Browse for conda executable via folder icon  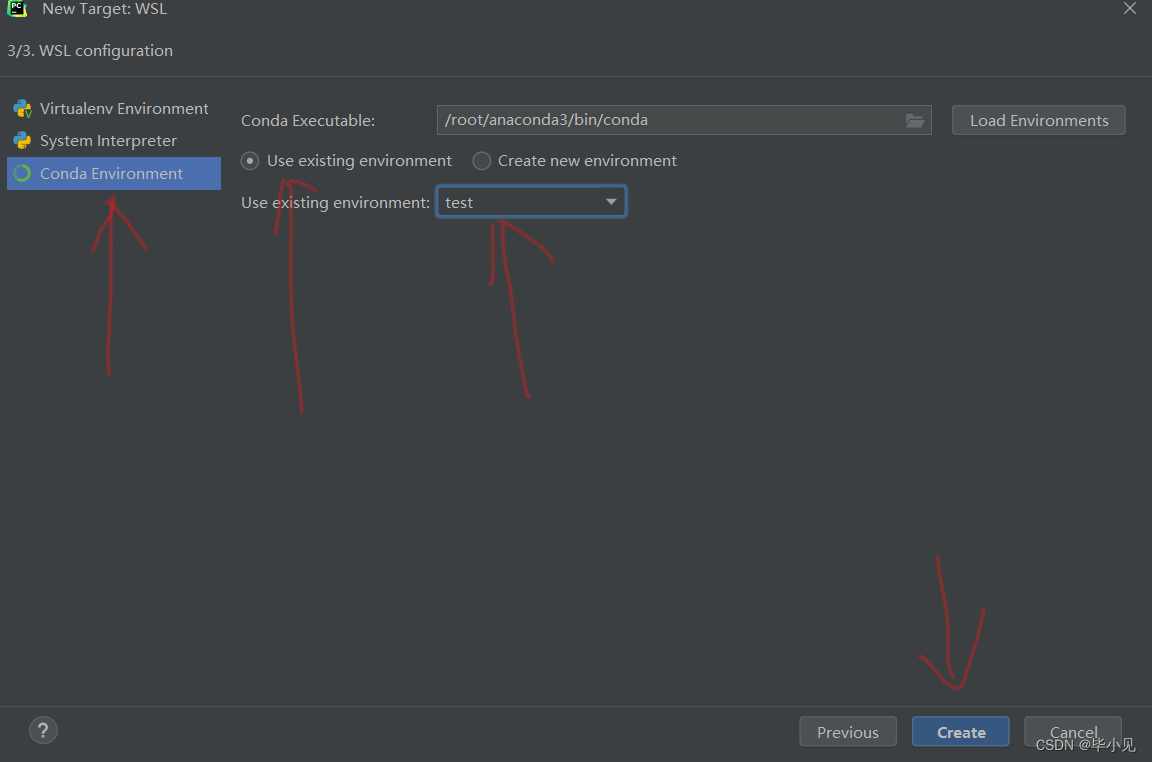coord(915,121)
